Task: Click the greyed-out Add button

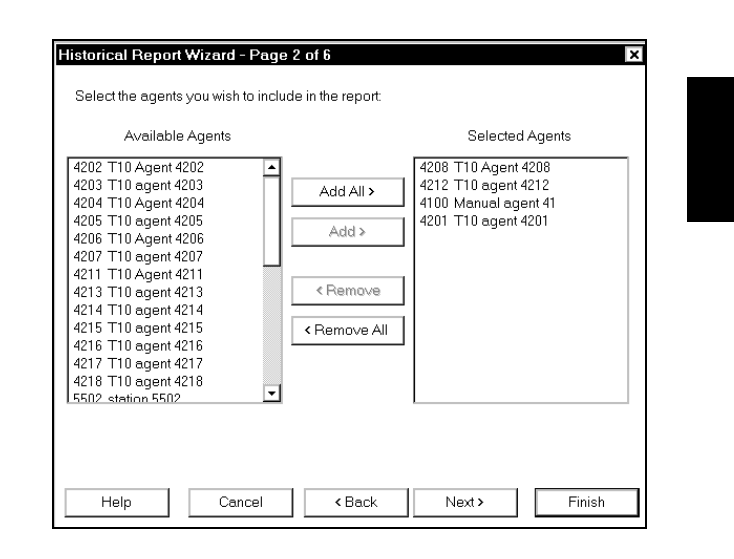Action: point(347,231)
